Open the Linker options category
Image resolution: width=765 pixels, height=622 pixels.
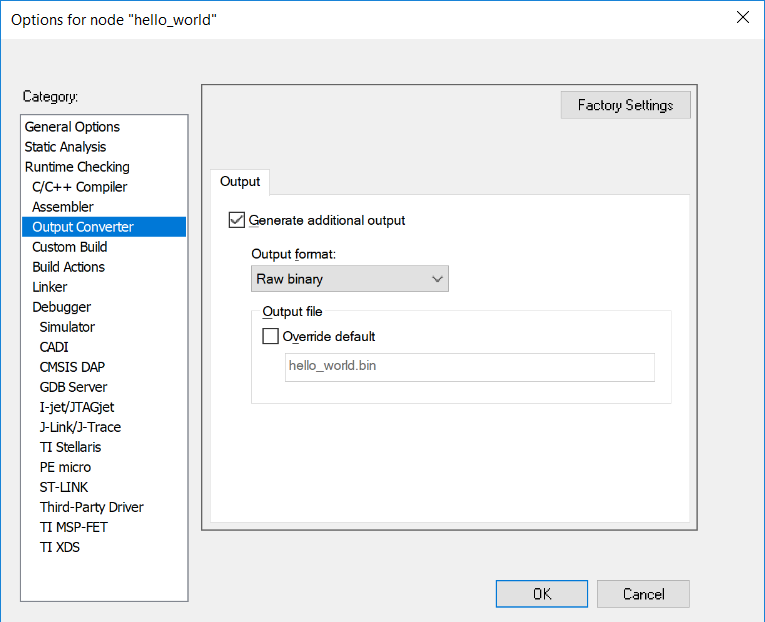click(50, 287)
